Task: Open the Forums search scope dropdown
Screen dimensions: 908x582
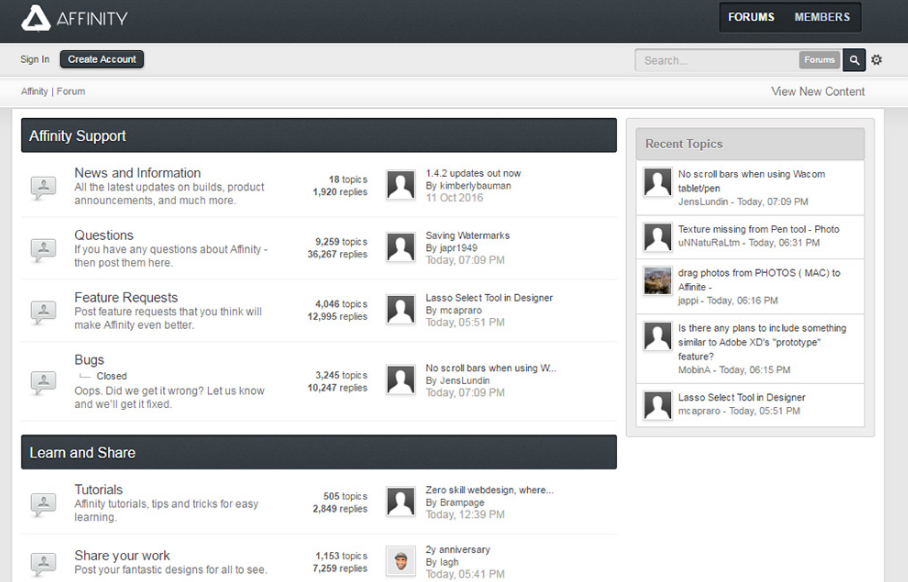Action: [x=819, y=60]
